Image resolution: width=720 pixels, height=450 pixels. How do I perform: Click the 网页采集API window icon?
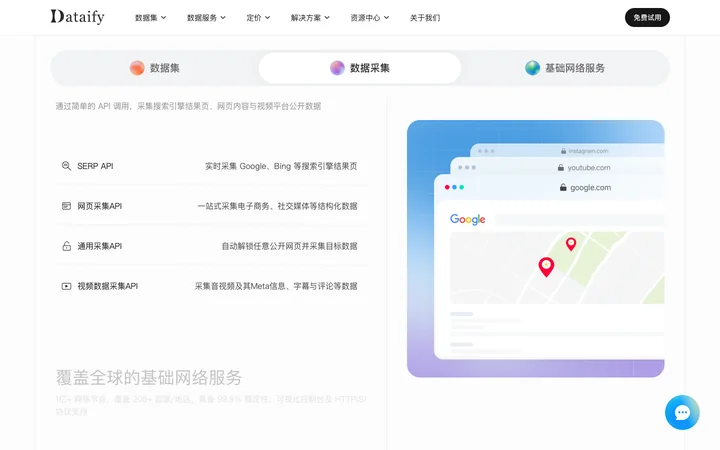coord(66,206)
